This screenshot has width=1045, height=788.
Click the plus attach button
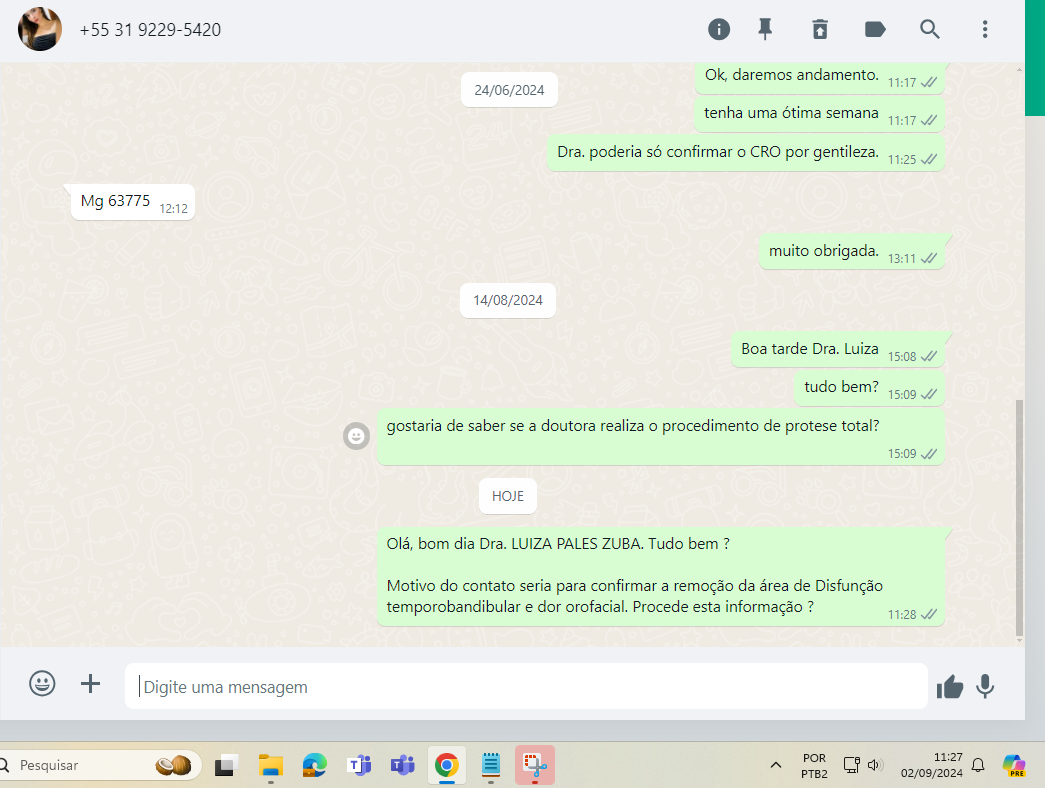91,683
